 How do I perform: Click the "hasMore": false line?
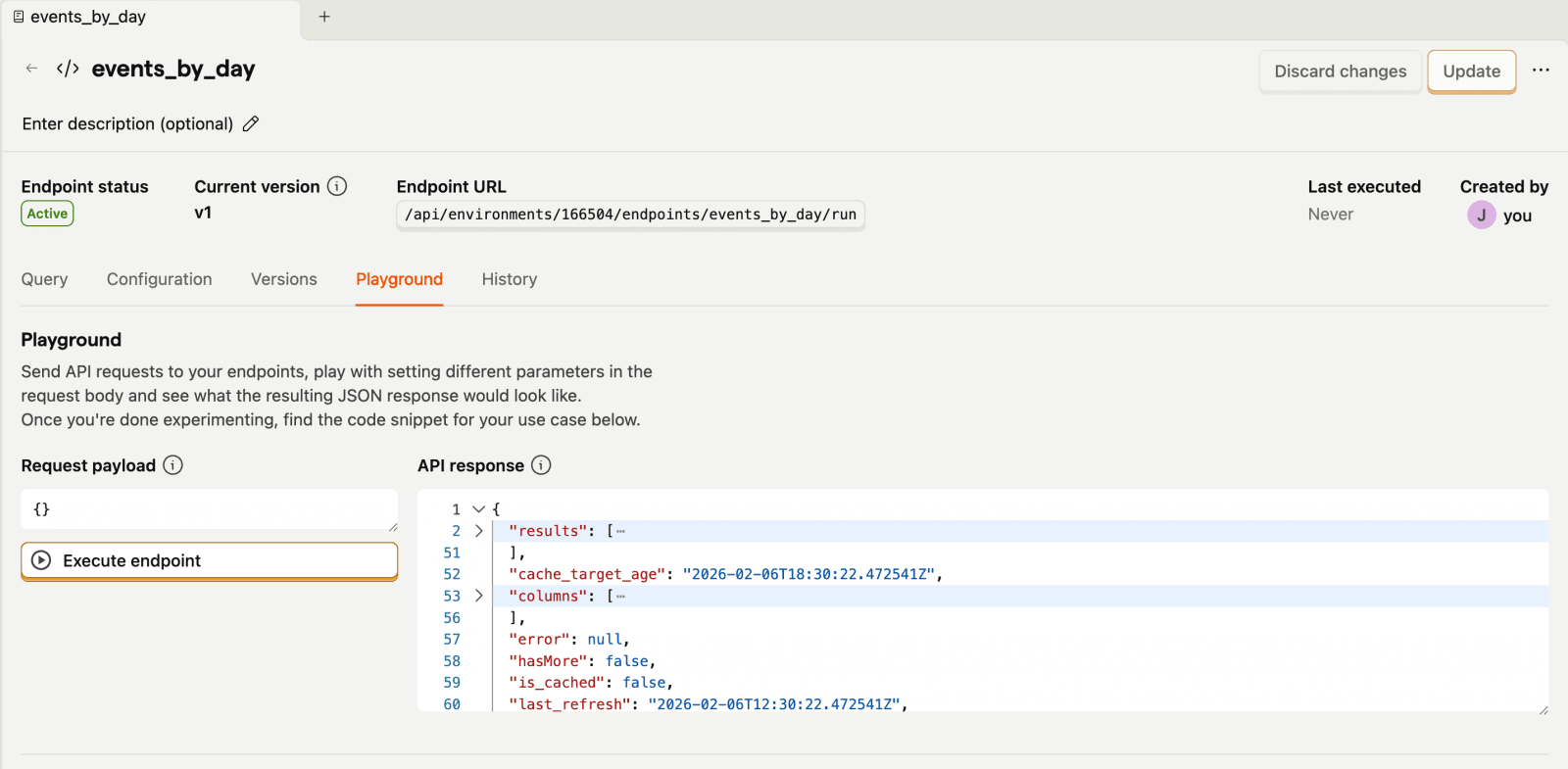582,661
